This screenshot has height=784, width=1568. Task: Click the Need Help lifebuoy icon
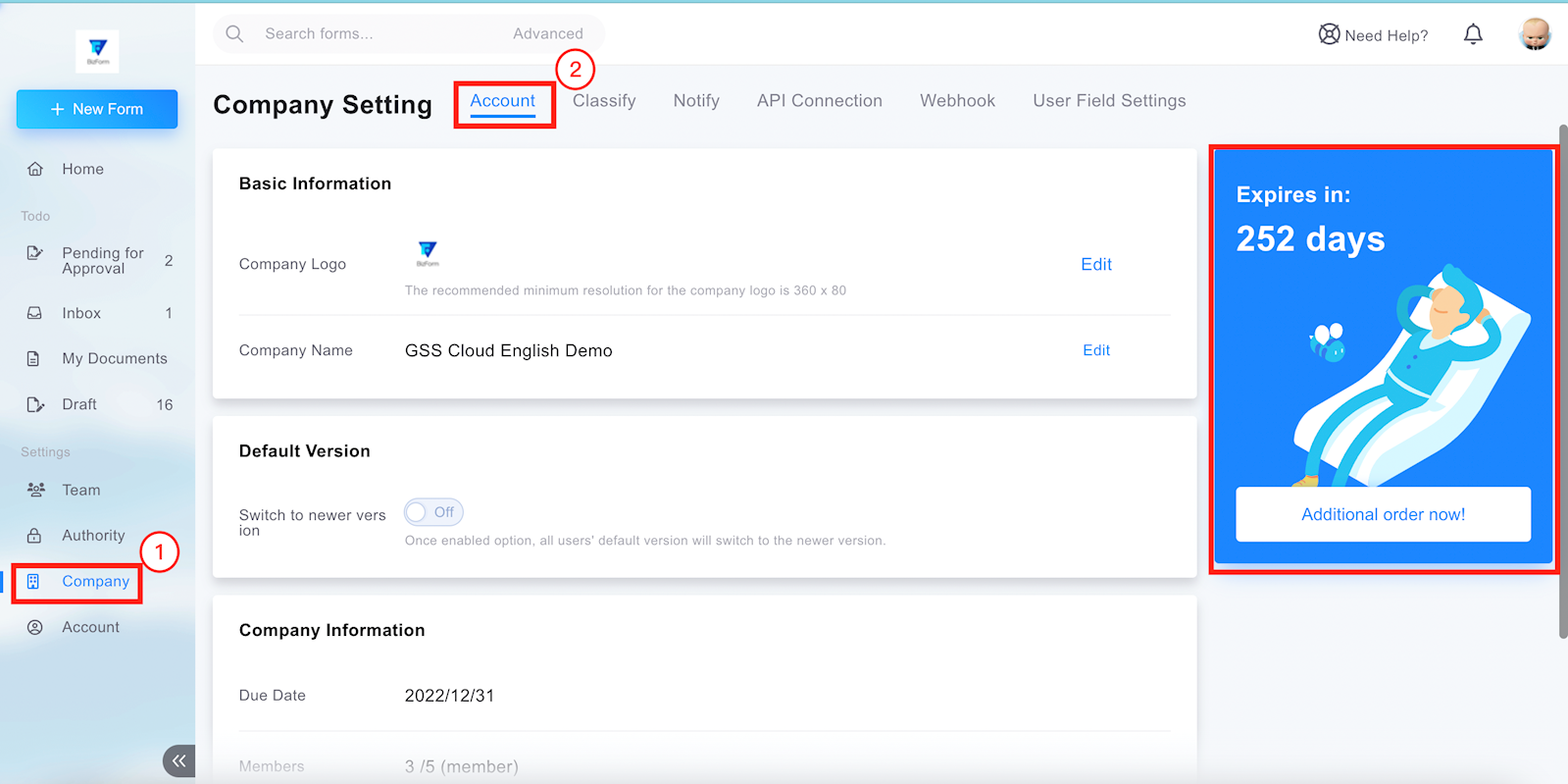coord(1329,34)
